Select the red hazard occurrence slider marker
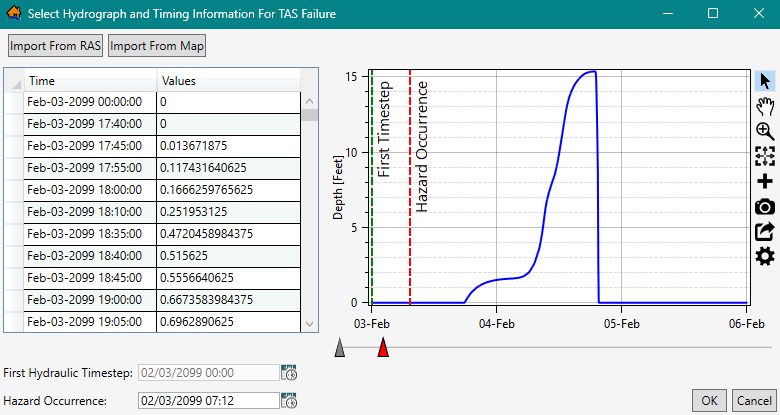This screenshot has height=415, width=780. [383, 347]
